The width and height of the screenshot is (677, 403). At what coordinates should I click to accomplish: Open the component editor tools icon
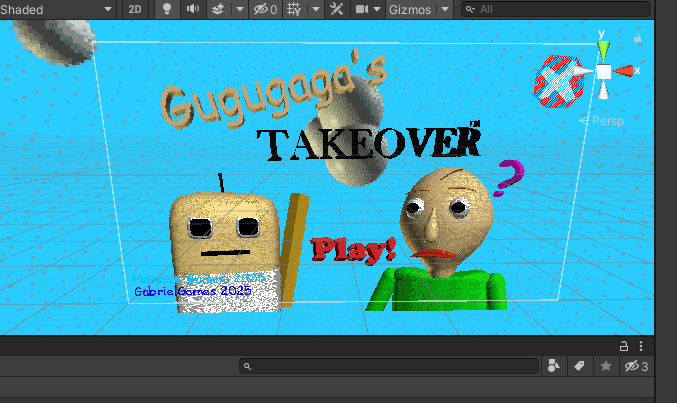(337, 10)
